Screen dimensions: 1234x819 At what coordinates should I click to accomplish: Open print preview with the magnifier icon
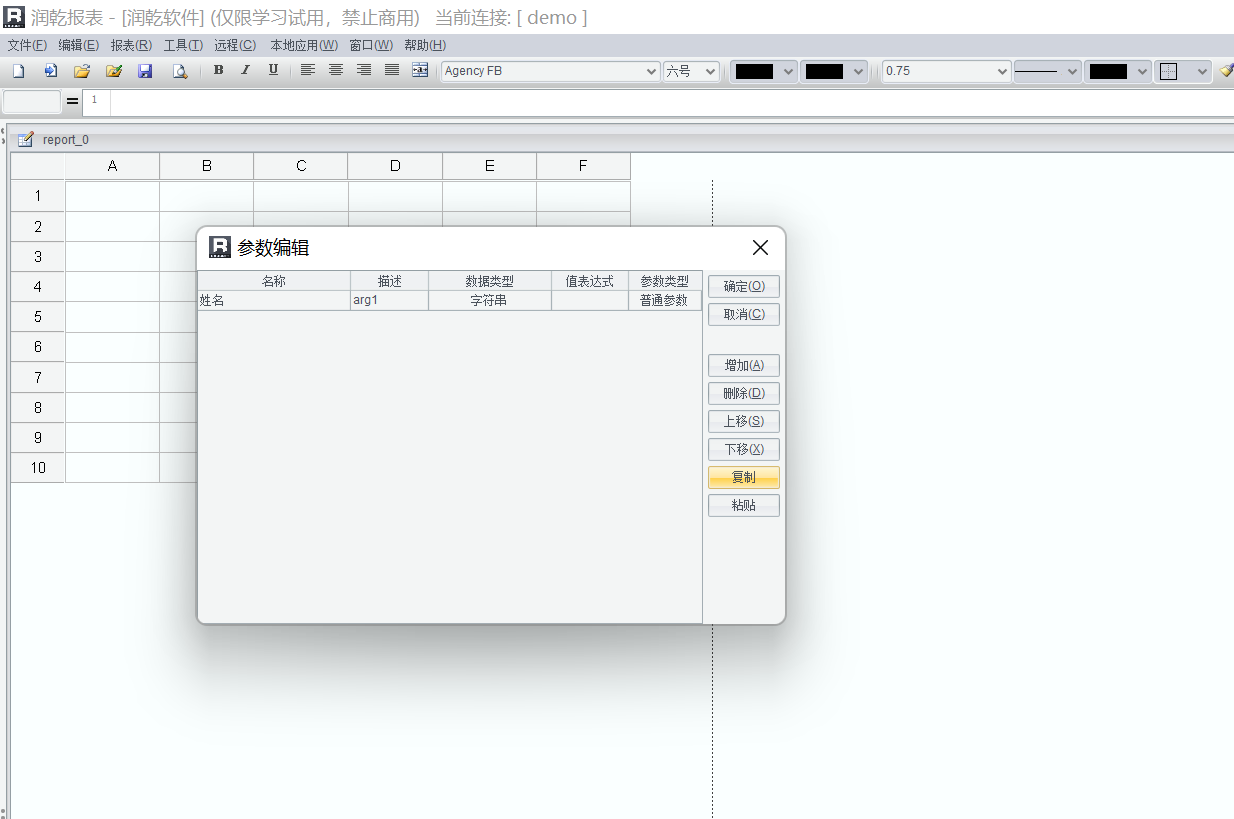point(180,71)
